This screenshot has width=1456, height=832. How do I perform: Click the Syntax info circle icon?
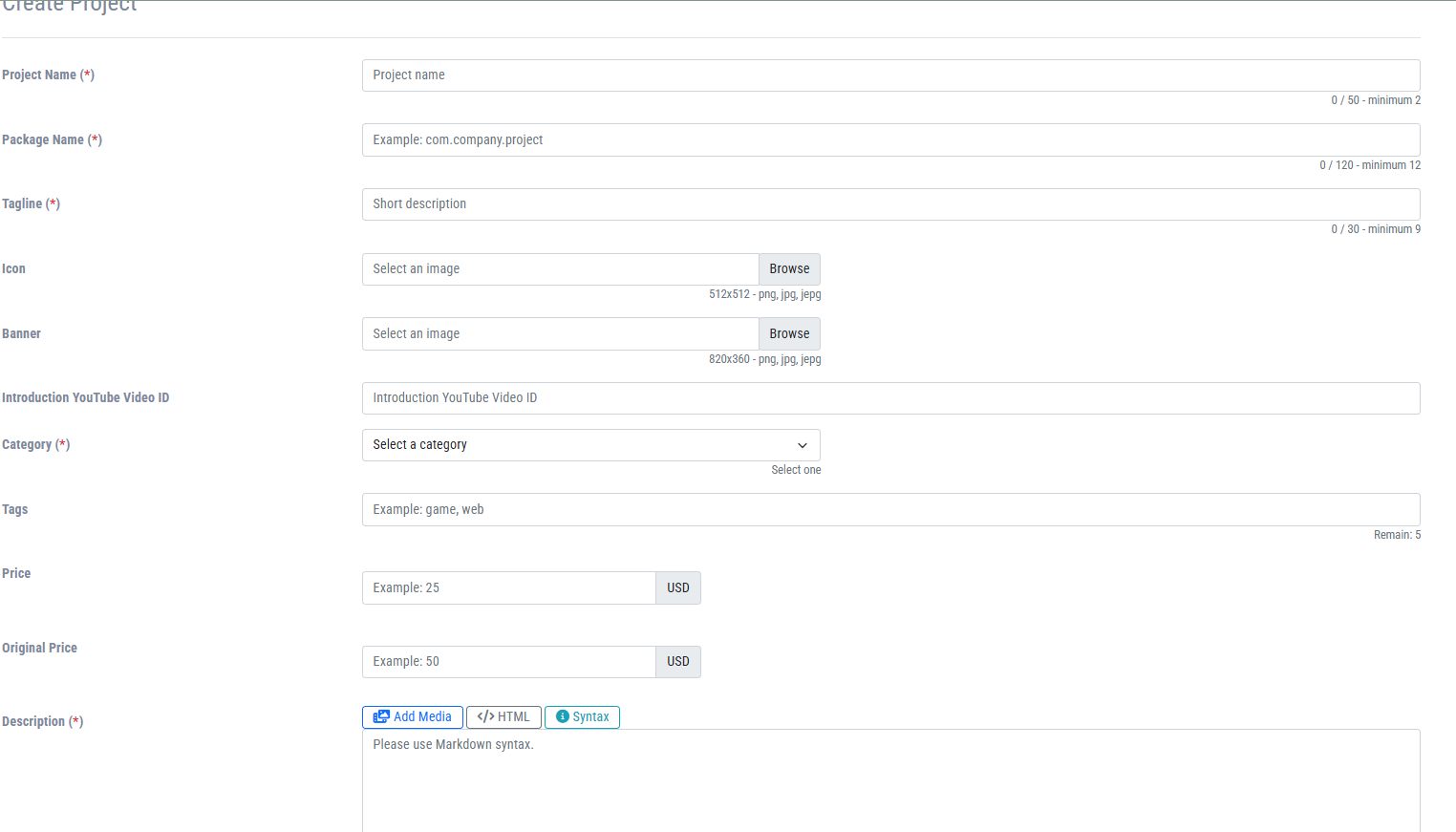click(x=563, y=717)
